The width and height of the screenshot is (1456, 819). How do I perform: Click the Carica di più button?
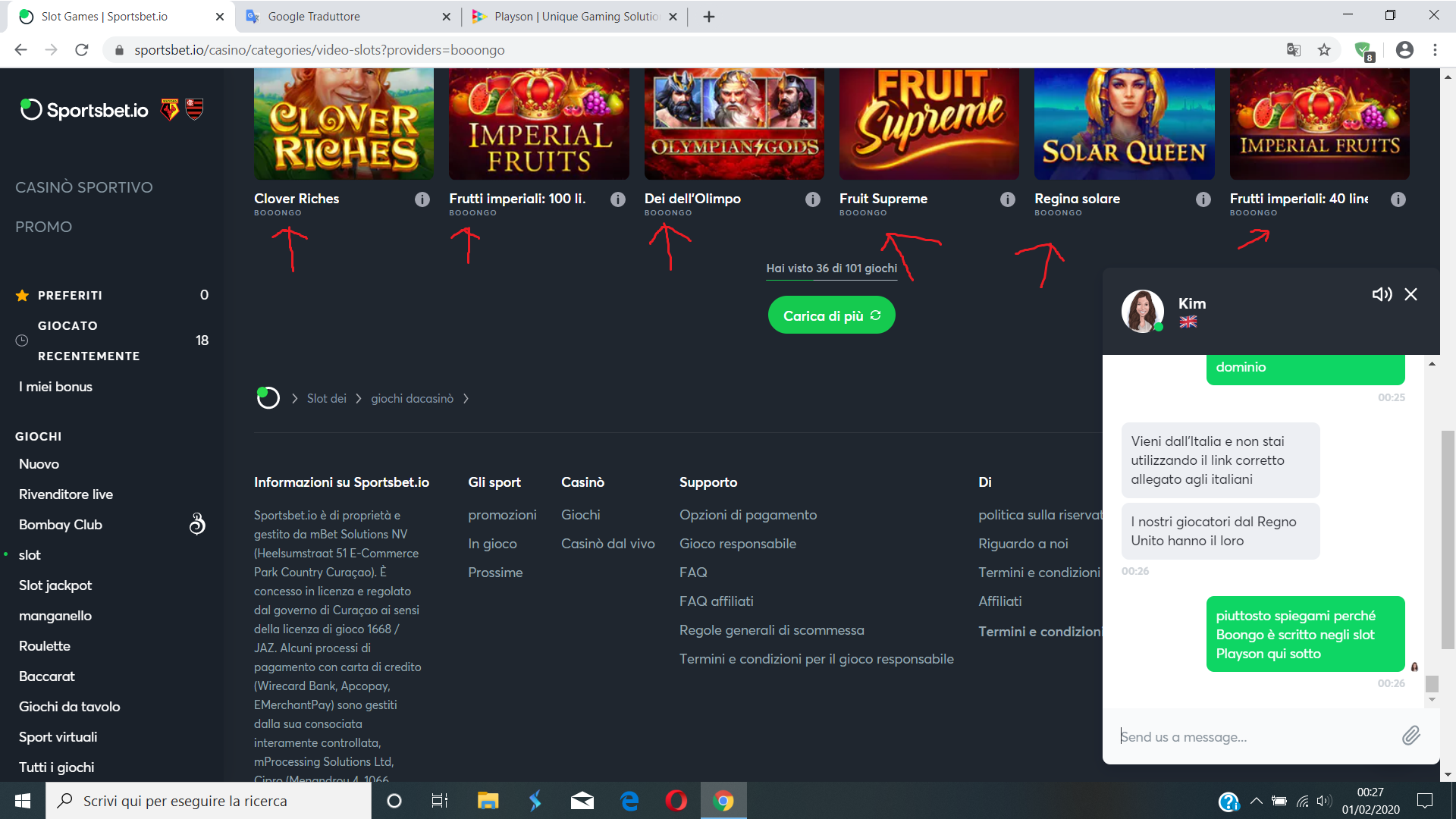[x=832, y=315]
